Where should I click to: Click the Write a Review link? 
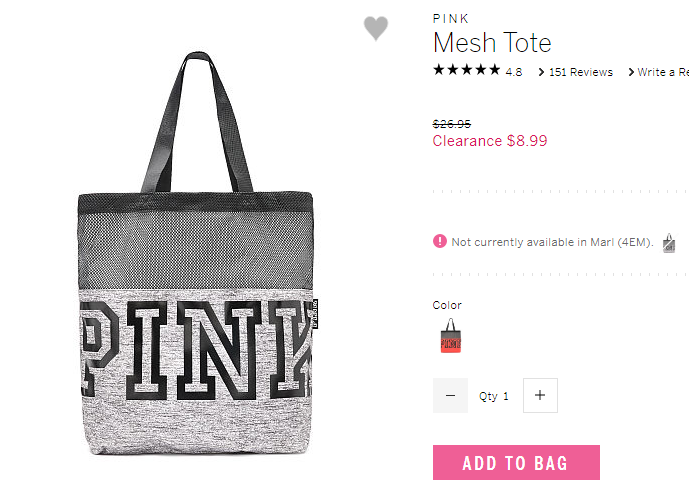click(663, 72)
